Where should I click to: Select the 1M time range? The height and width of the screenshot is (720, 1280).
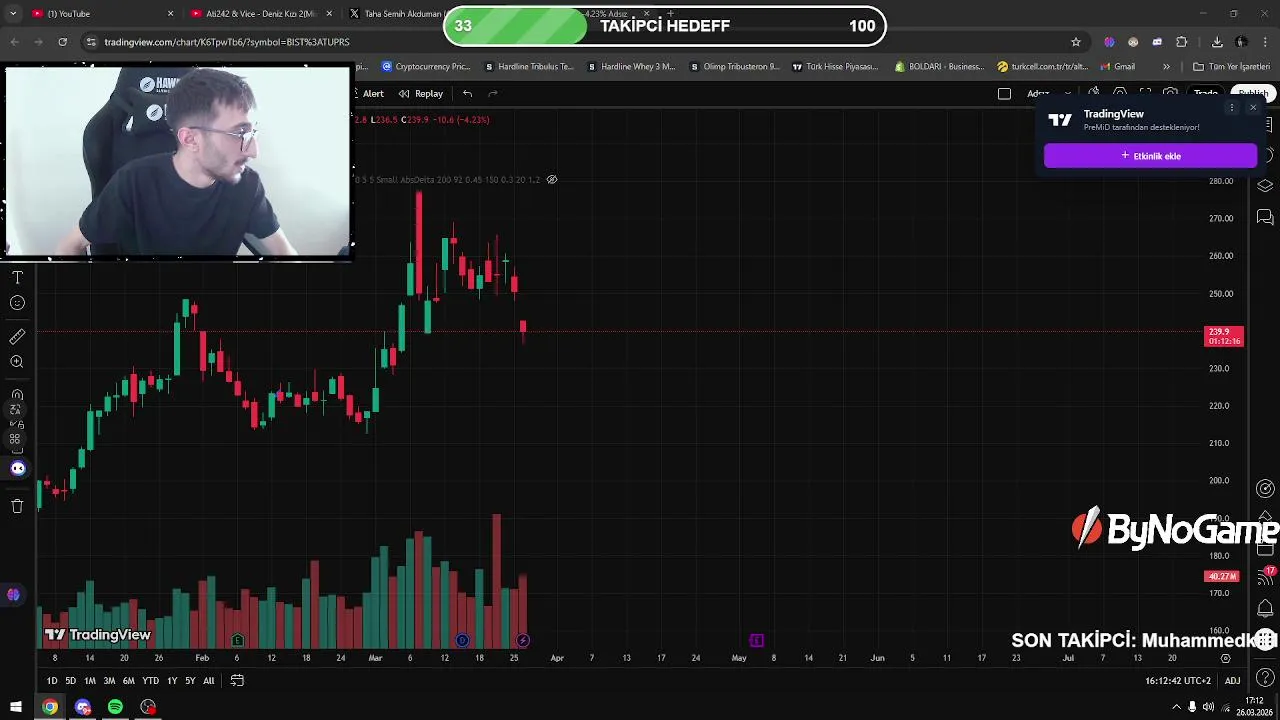pyautogui.click(x=89, y=680)
